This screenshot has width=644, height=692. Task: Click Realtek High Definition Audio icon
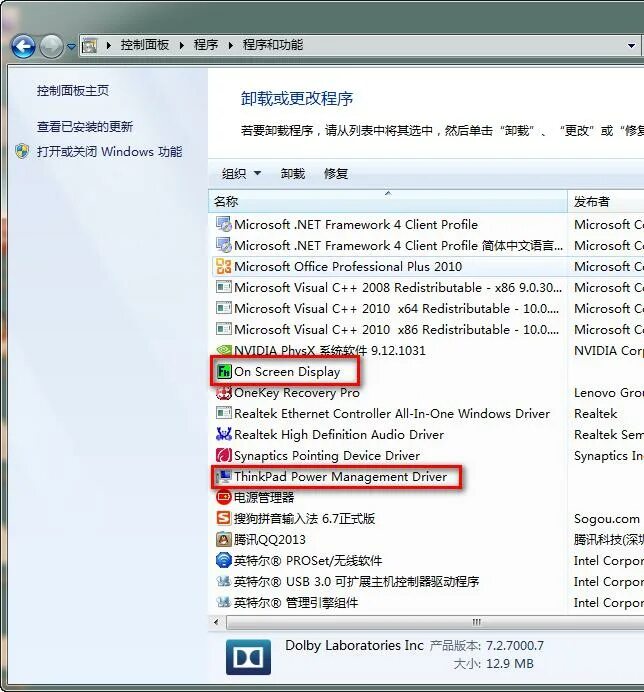[224, 434]
